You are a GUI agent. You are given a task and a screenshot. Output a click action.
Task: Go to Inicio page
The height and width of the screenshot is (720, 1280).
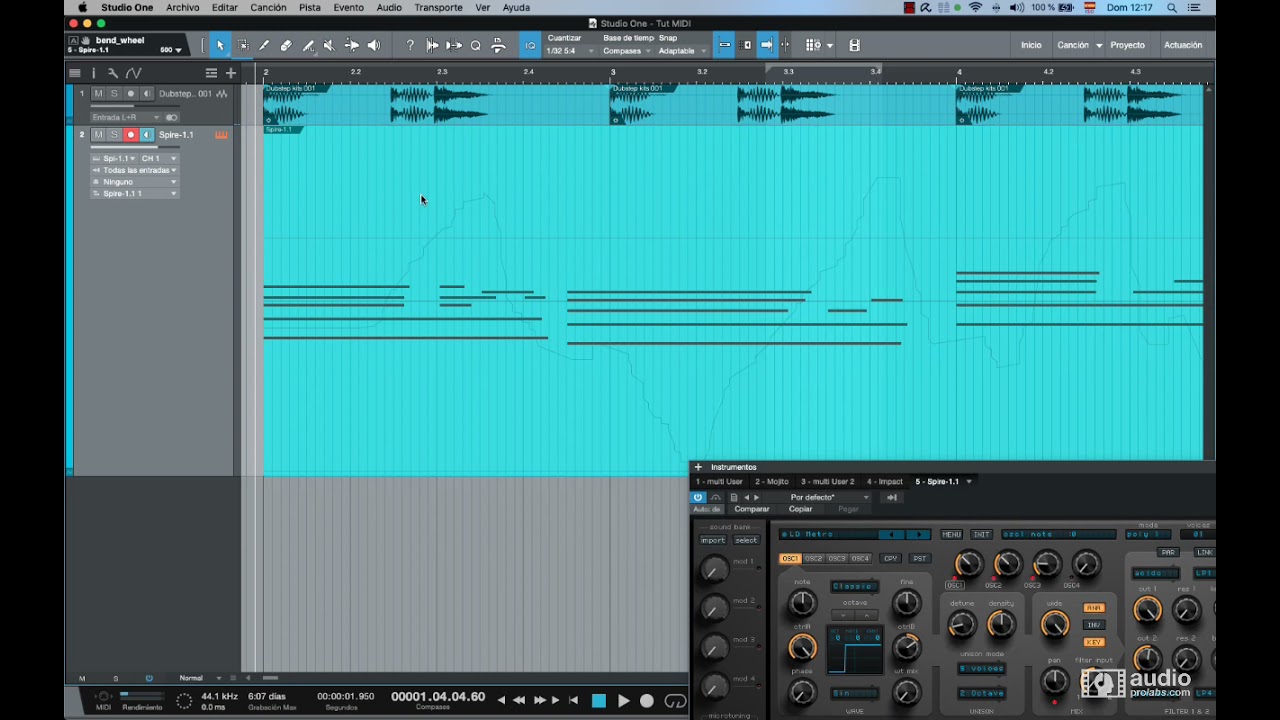click(x=1031, y=45)
